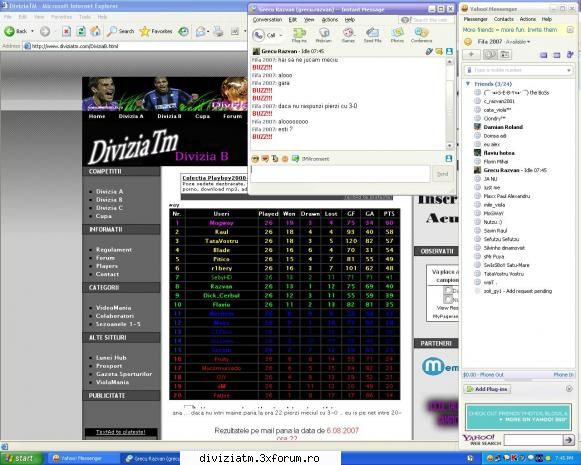Open the mobile number dropdown in Yahoo Messenger
Image resolution: width=581 pixels, height=465 pixels.
[569, 70]
